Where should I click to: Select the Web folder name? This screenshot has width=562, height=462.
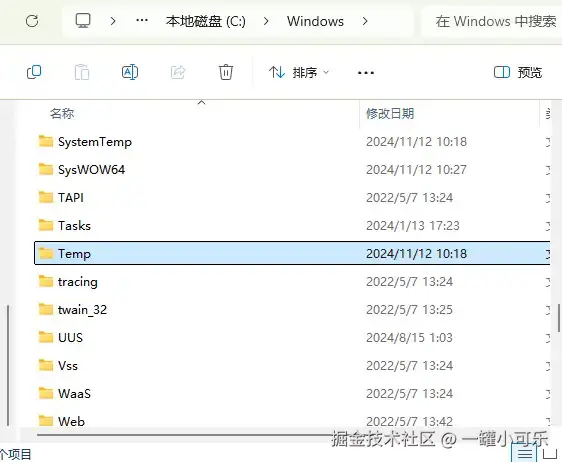point(71,421)
